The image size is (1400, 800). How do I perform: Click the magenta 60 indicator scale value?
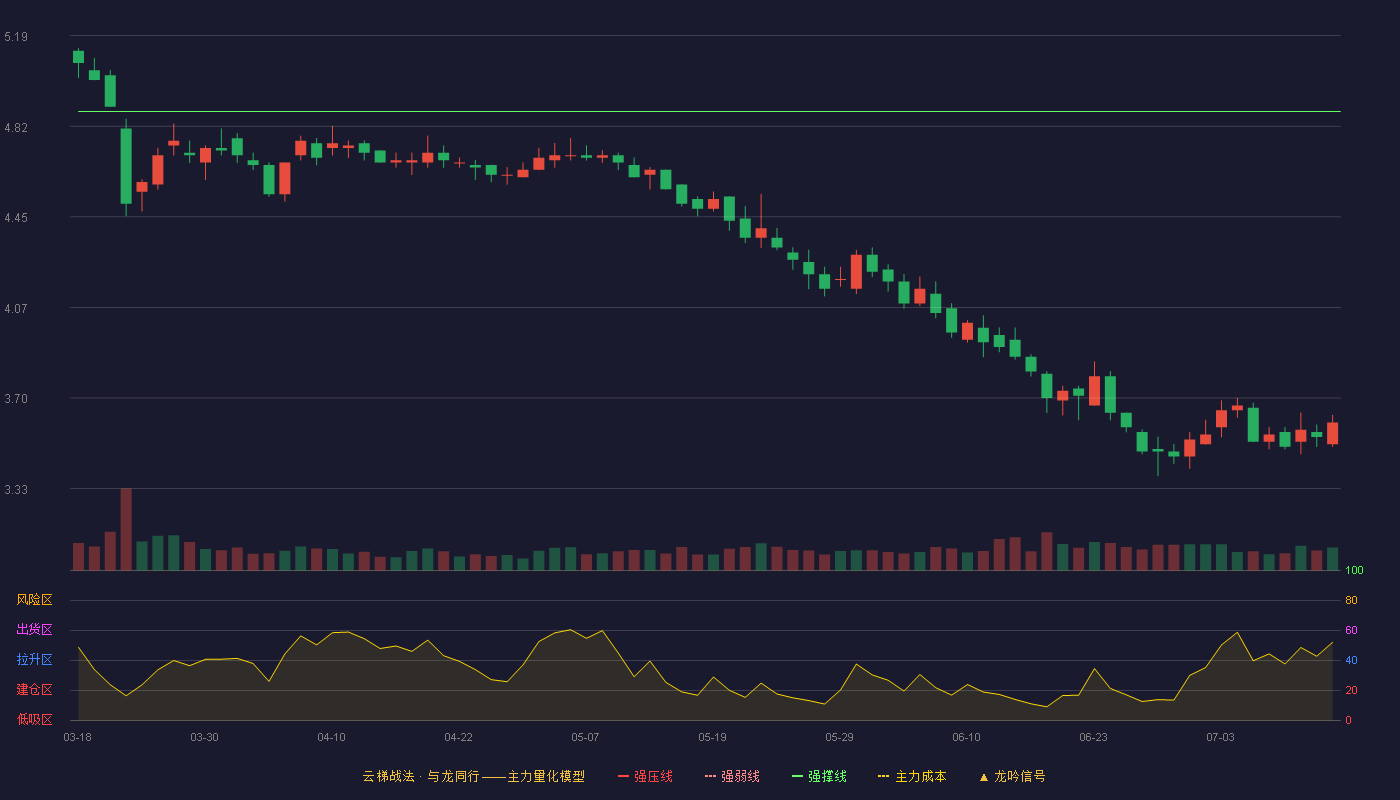[1351, 631]
